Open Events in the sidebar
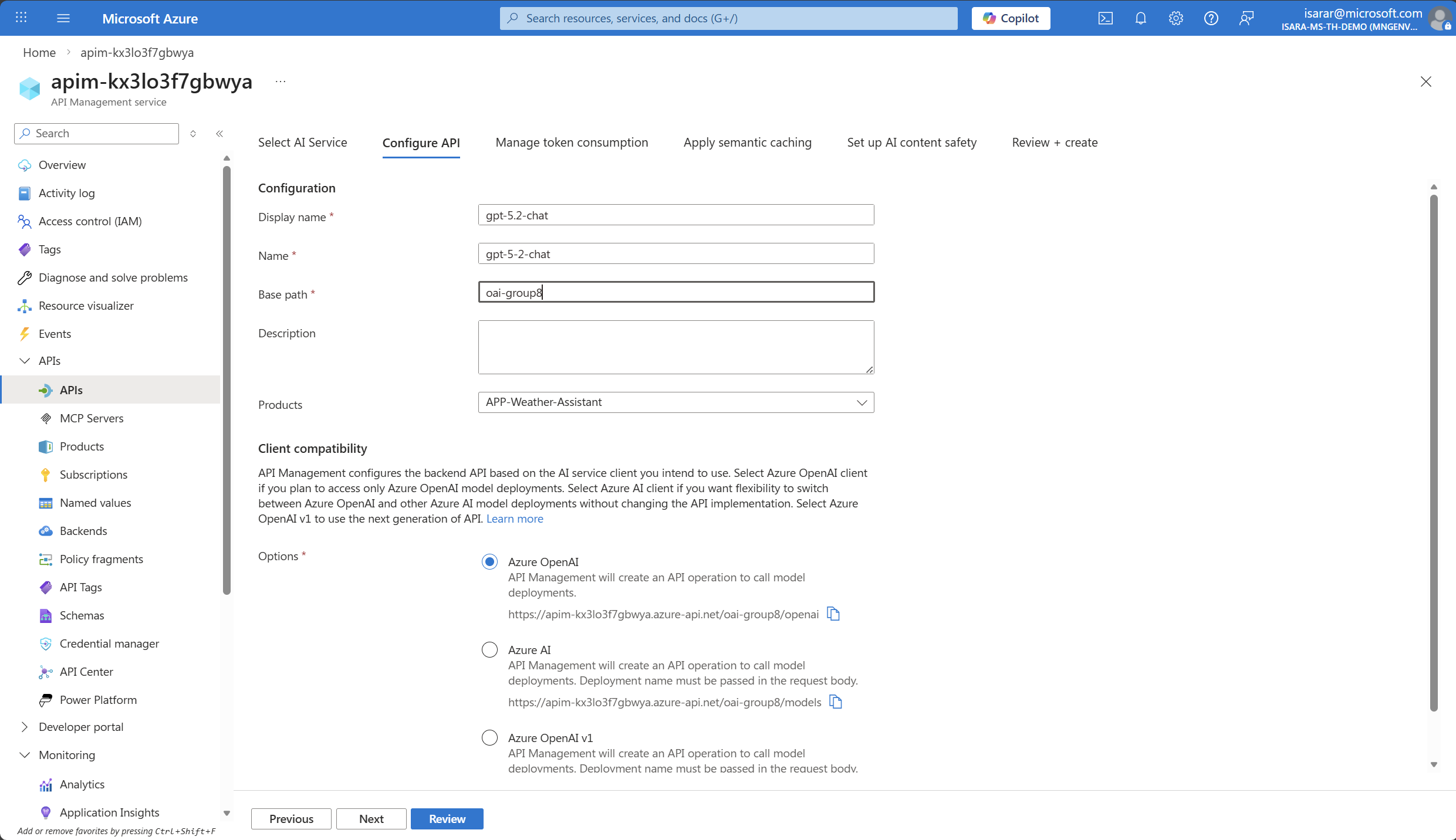This screenshot has height=840, width=1456. [x=55, y=334]
